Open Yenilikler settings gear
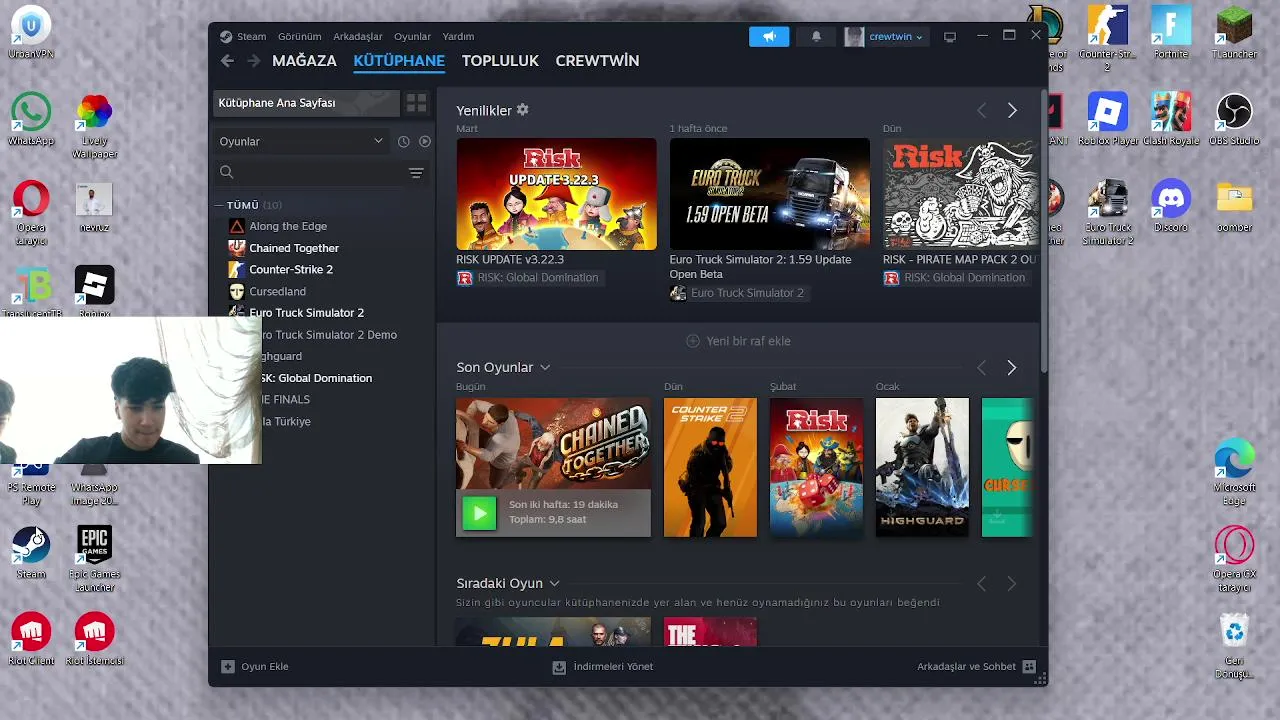 (x=522, y=110)
